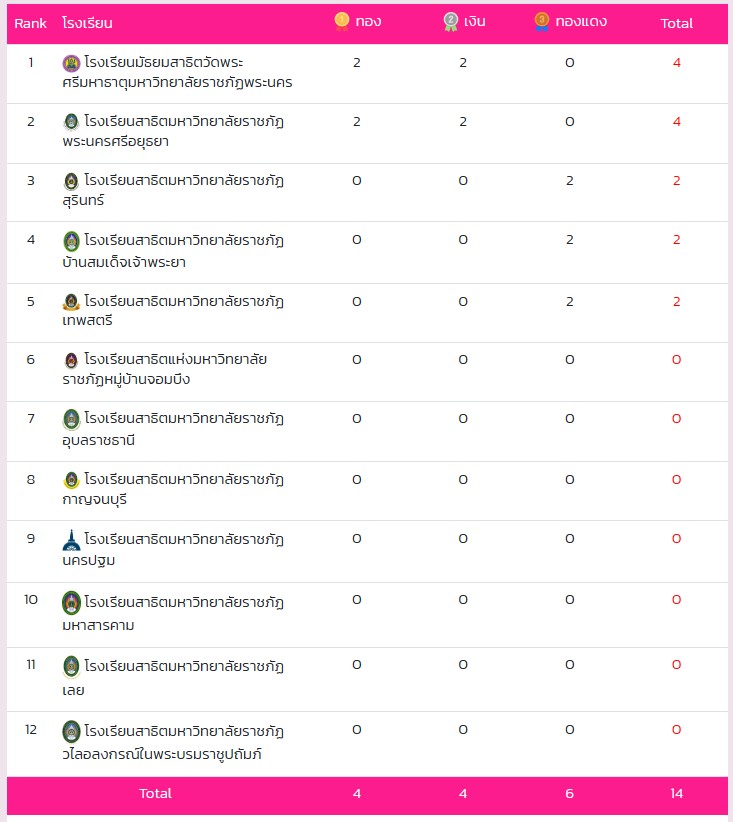
Task: Click rank number 7
Action: click(x=31, y=419)
